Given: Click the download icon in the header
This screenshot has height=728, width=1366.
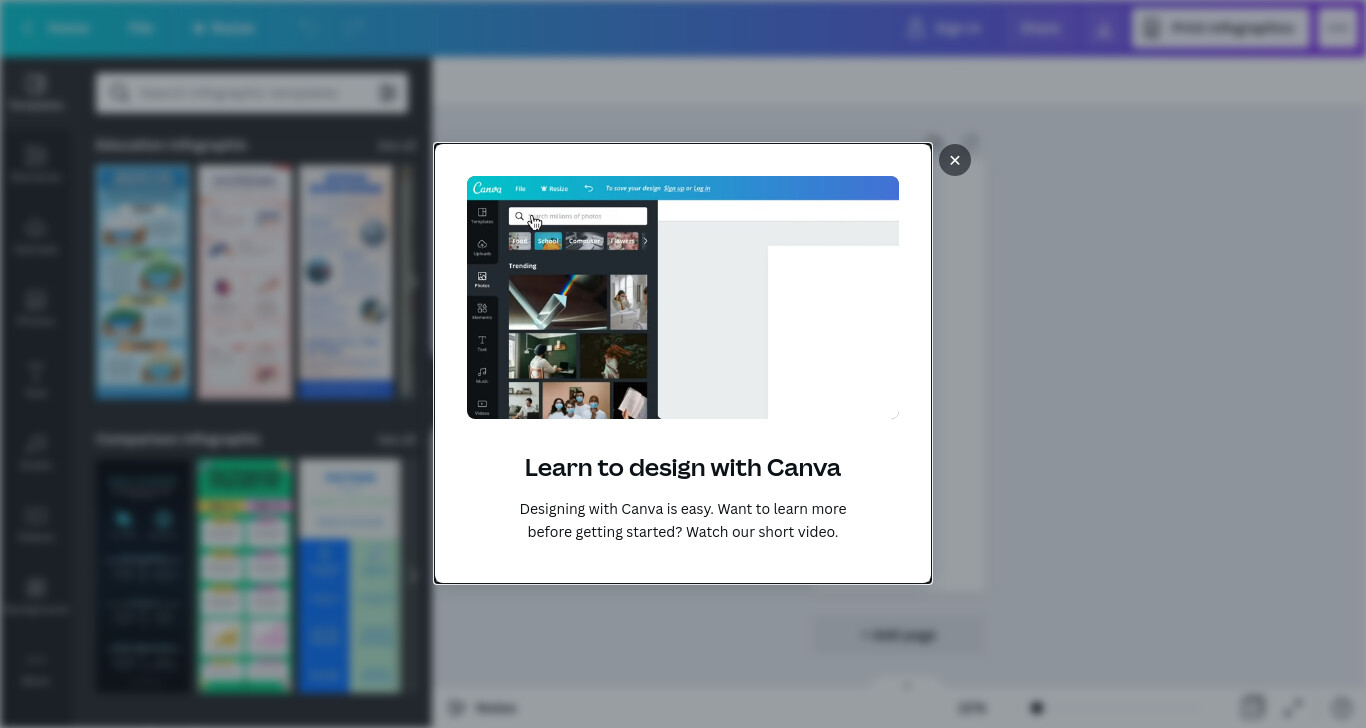Looking at the screenshot, I should click(x=1104, y=29).
